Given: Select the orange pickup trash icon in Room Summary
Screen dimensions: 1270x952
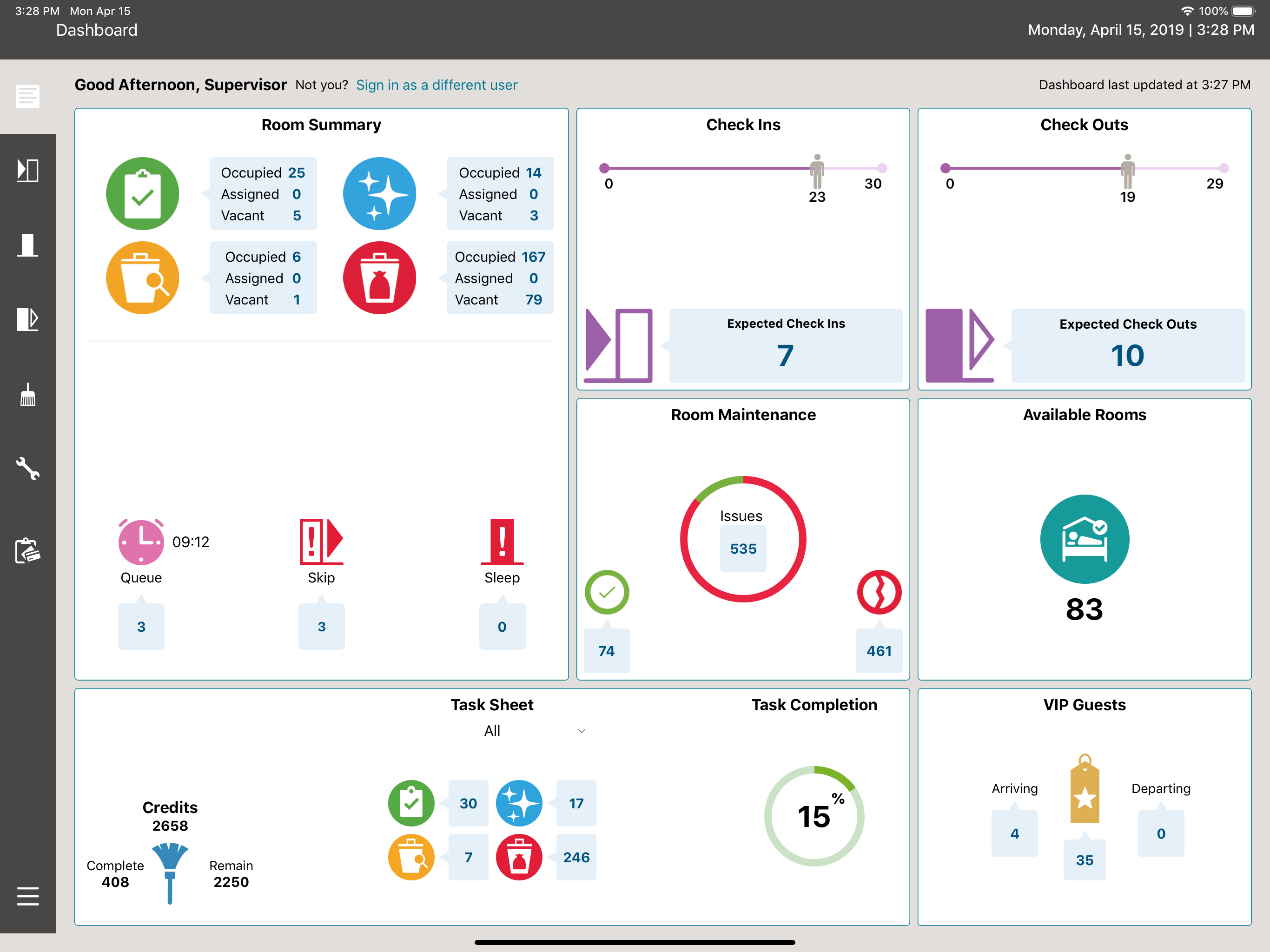Looking at the screenshot, I should coord(142,278).
